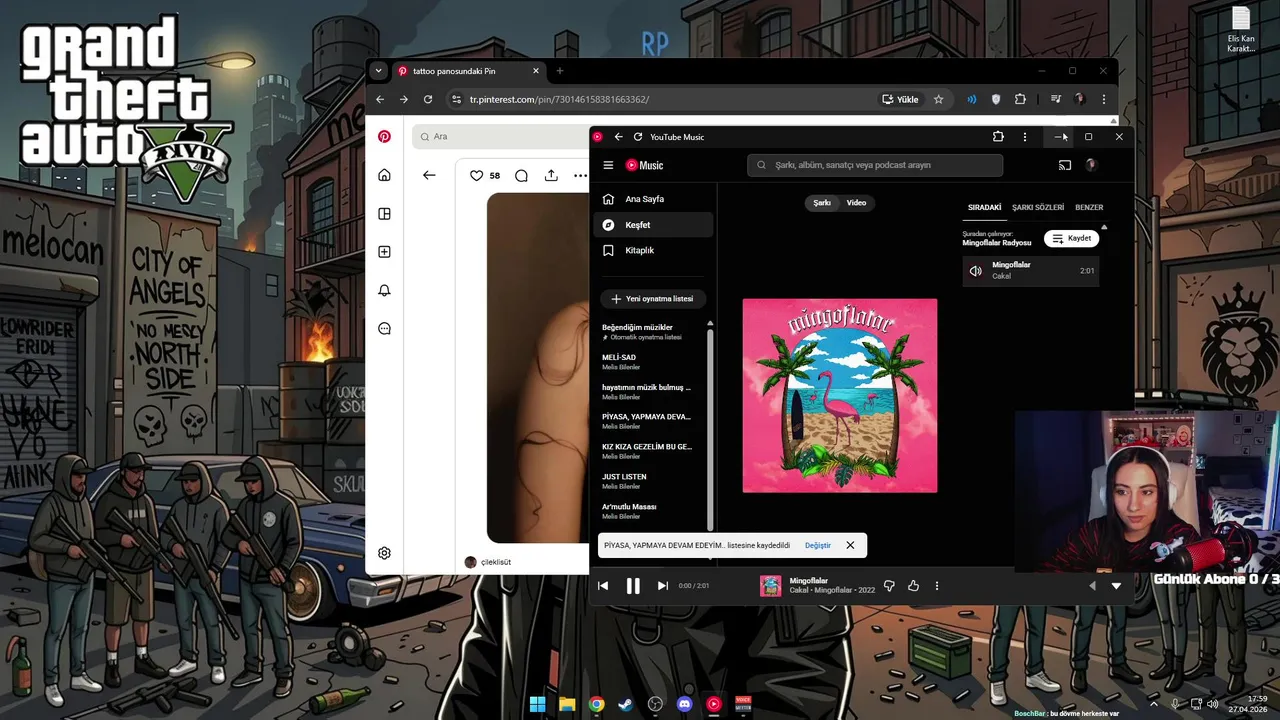Open Chrome tab search dropdown
The height and width of the screenshot is (720, 1280).
pos(378,71)
